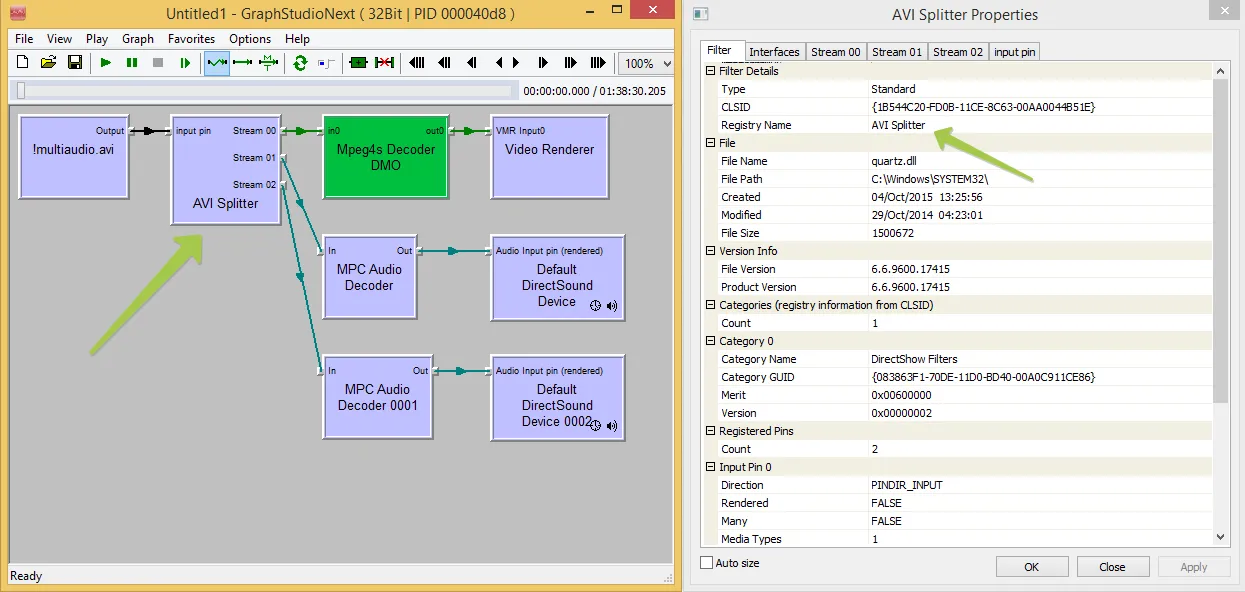Click the green Refresh arrows icon
Image resolution: width=1245 pixels, height=592 pixels.
click(300, 63)
